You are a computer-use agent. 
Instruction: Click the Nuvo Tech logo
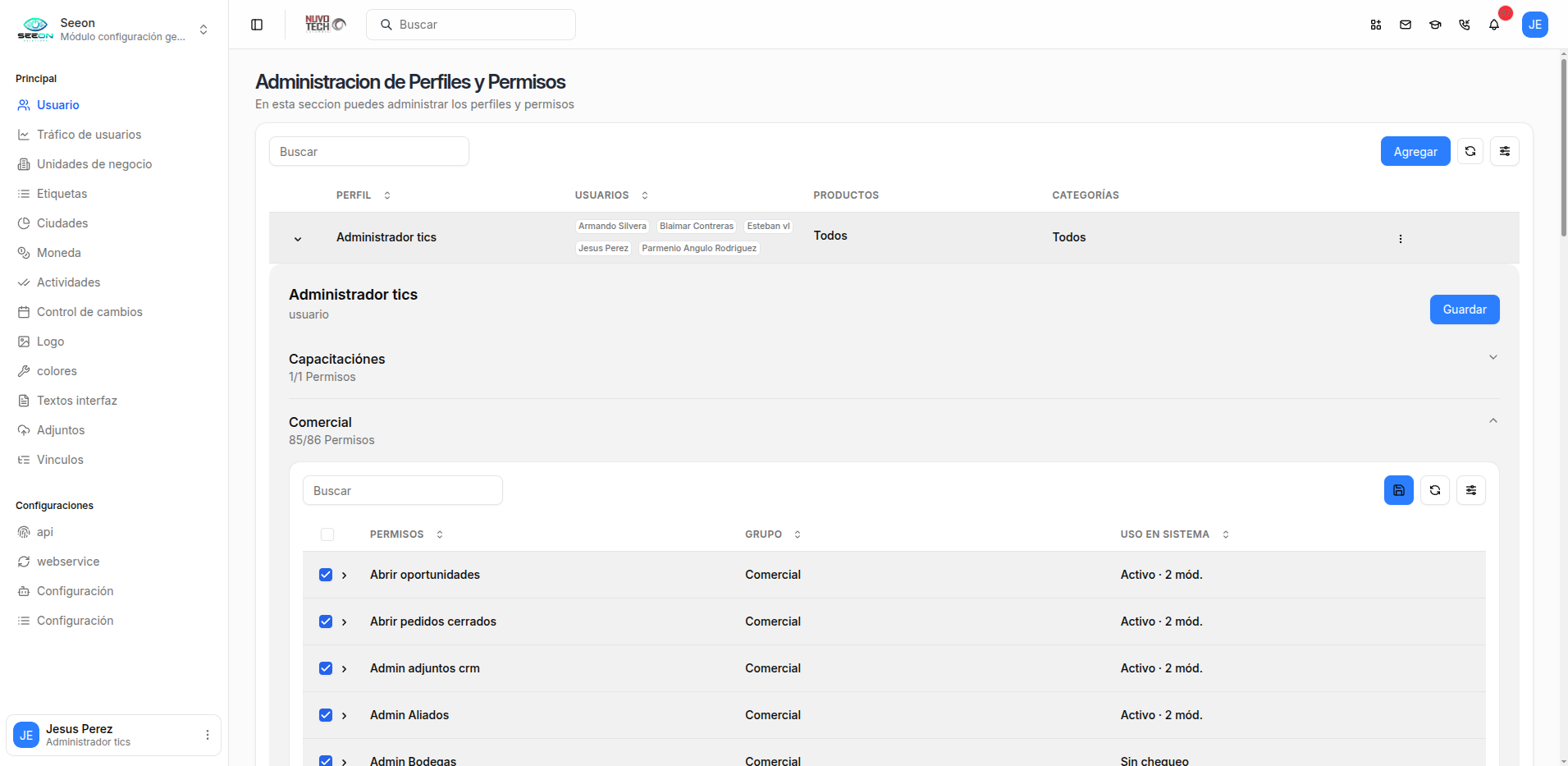(x=326, y=25)
